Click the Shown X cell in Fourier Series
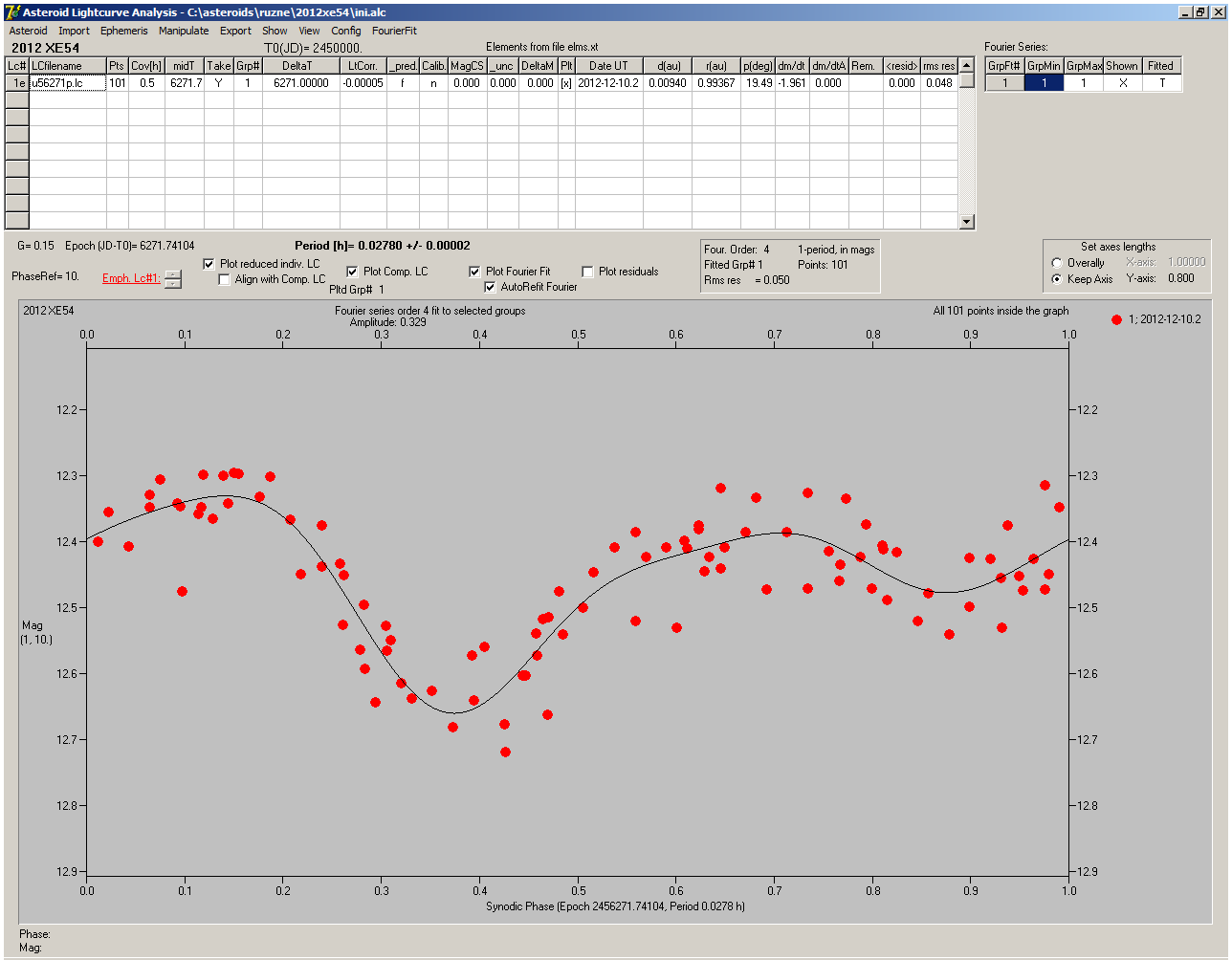The height and width of the screenshot is (960, 1232). [x=1122, y=83]
